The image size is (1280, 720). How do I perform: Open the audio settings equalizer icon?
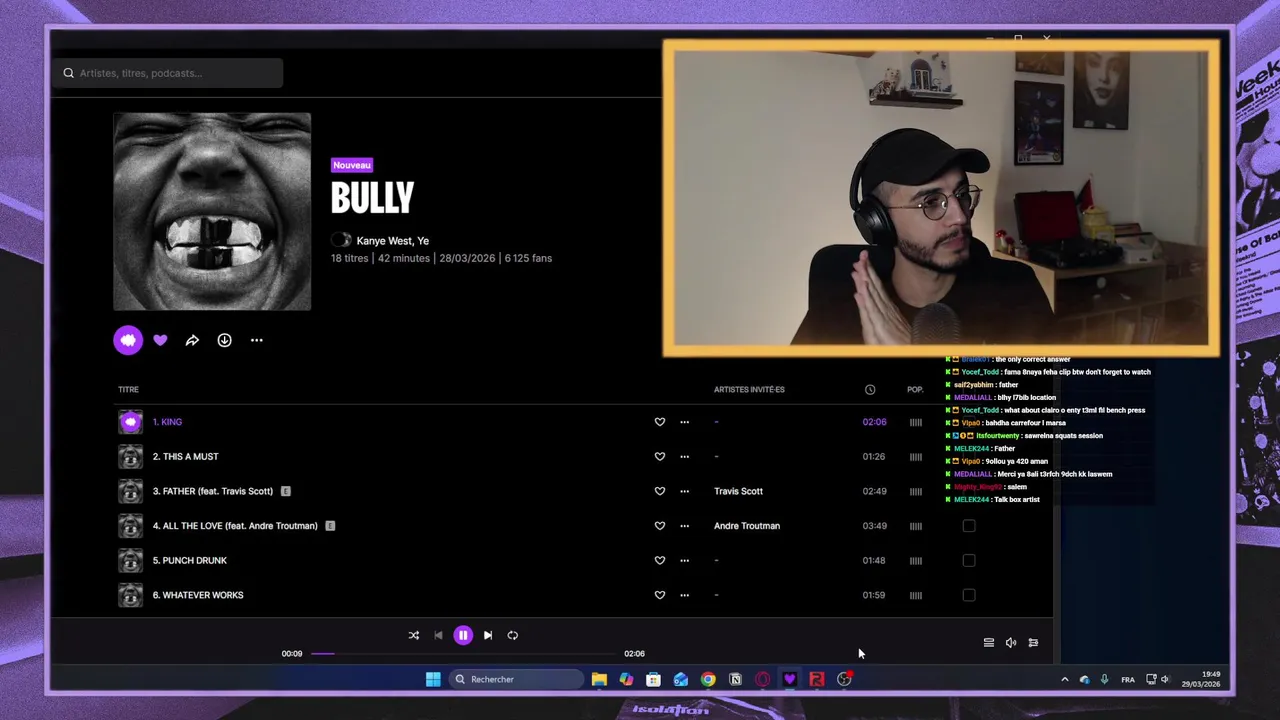1033,643
